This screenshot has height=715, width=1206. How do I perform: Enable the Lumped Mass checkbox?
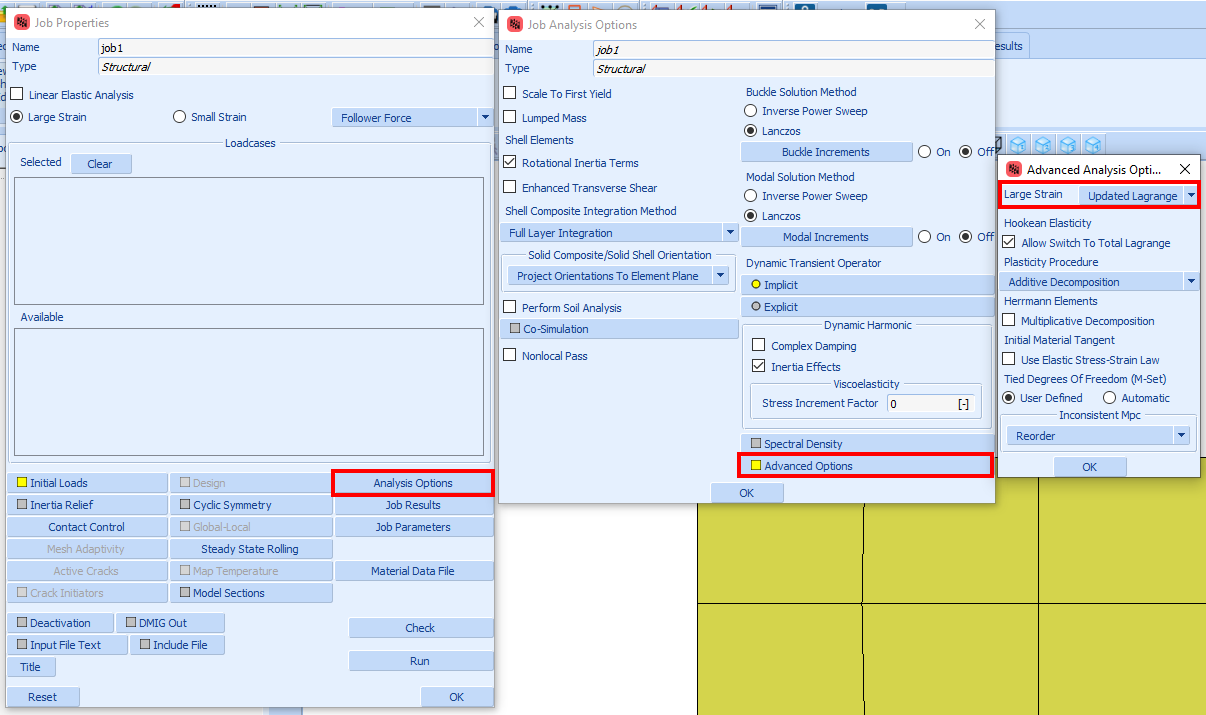coord(510,118)
